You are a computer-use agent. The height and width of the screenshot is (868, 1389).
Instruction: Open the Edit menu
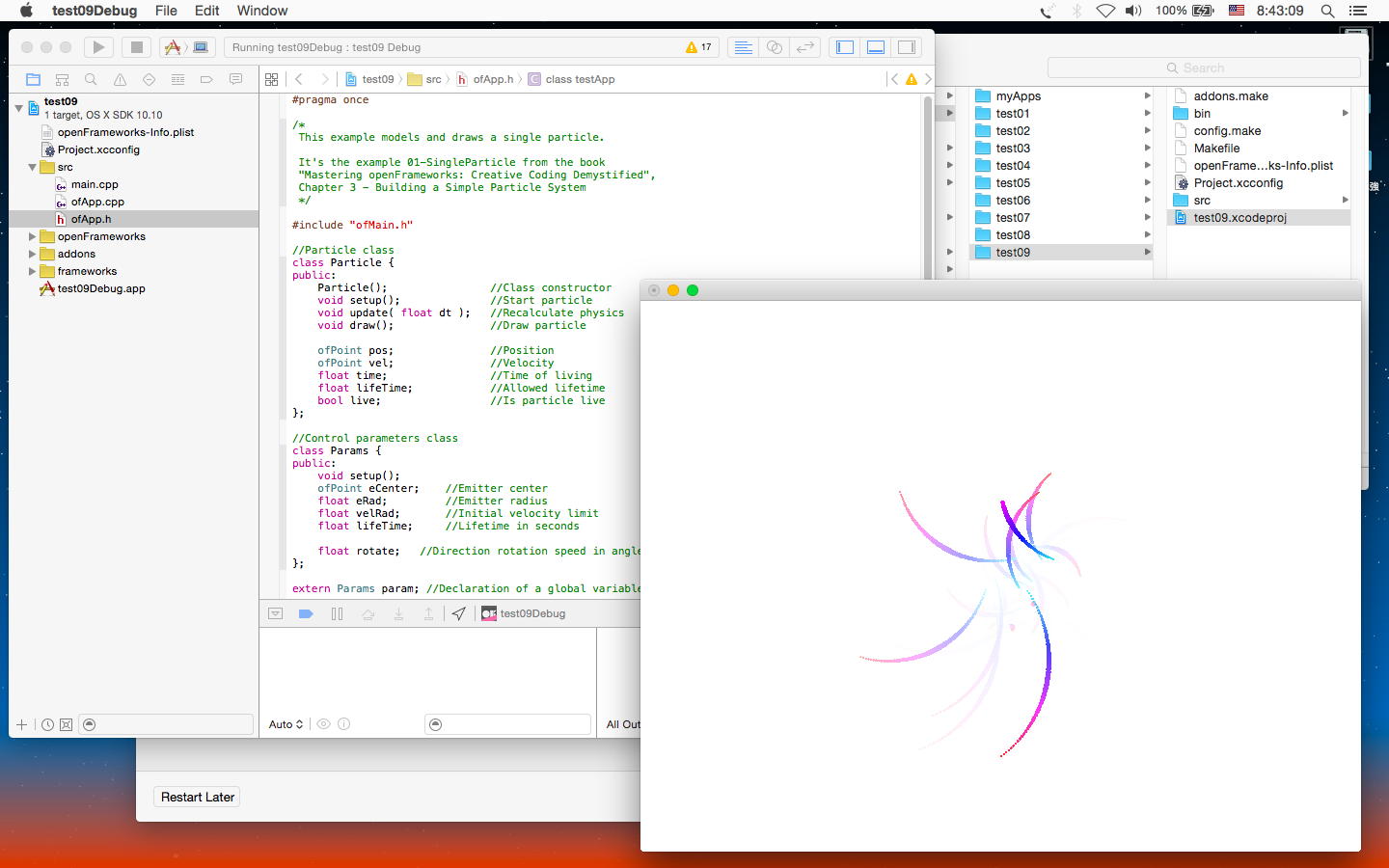206,11
